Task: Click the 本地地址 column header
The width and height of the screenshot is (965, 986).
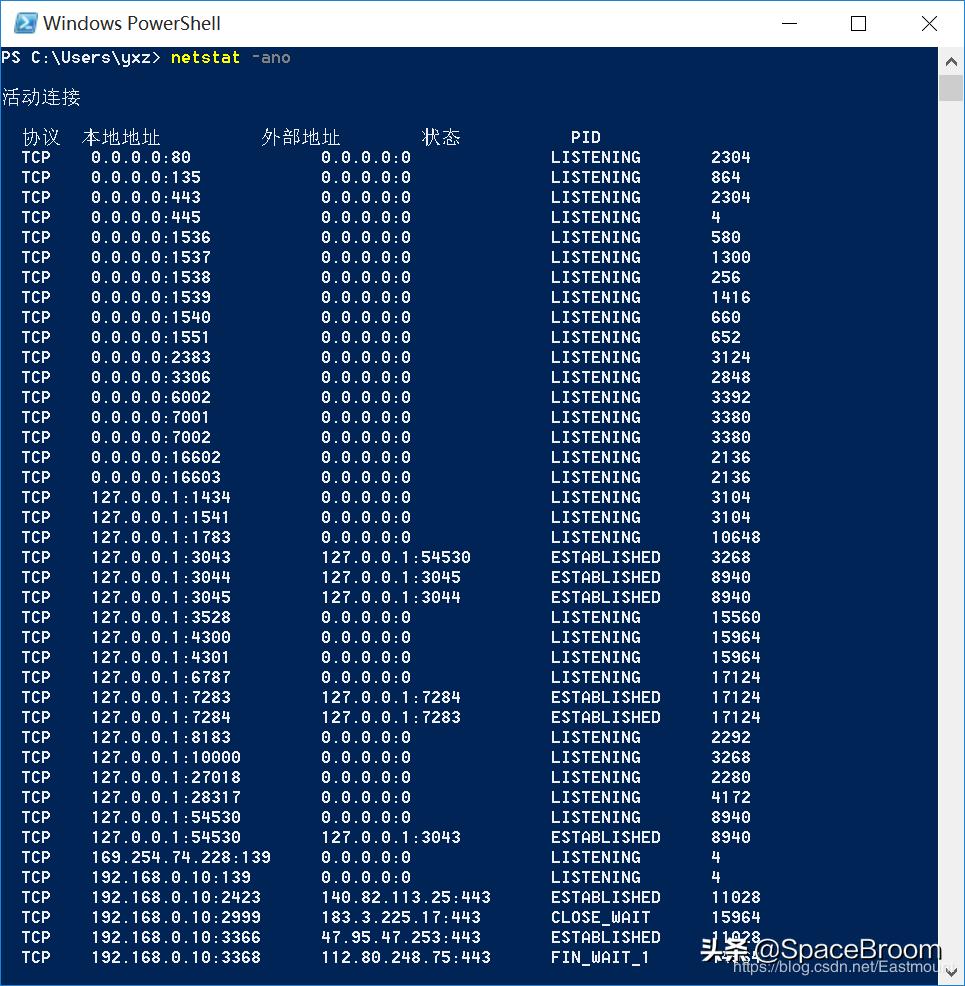Action: 121,136
